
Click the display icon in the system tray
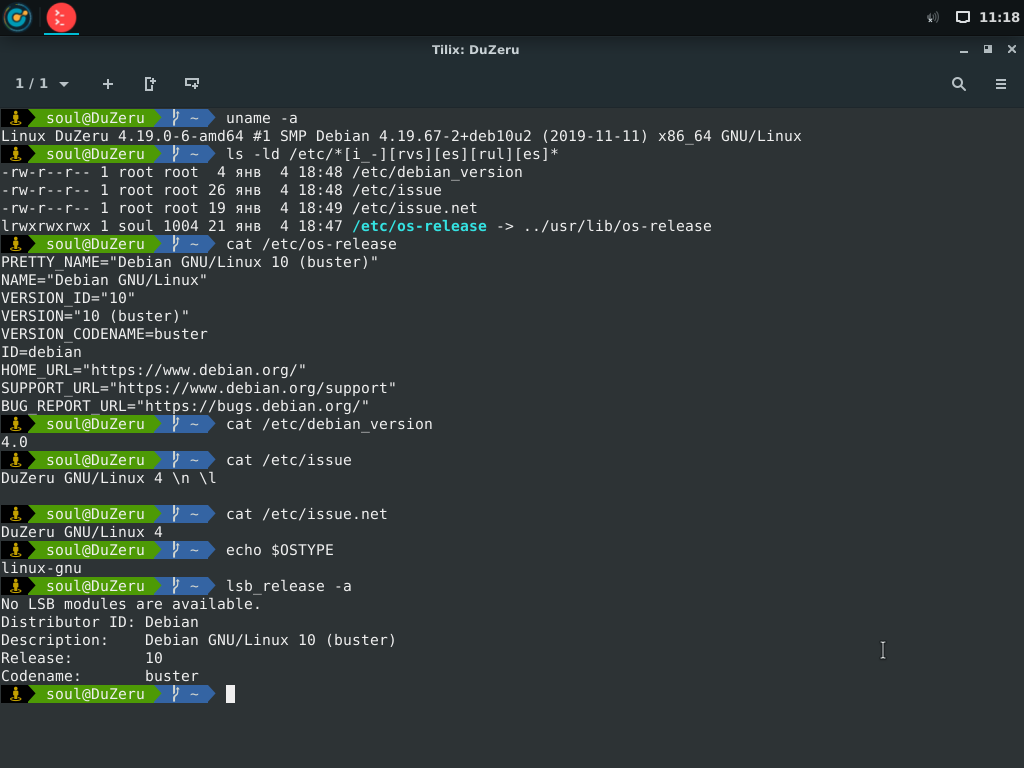click(x=963, y=18)
